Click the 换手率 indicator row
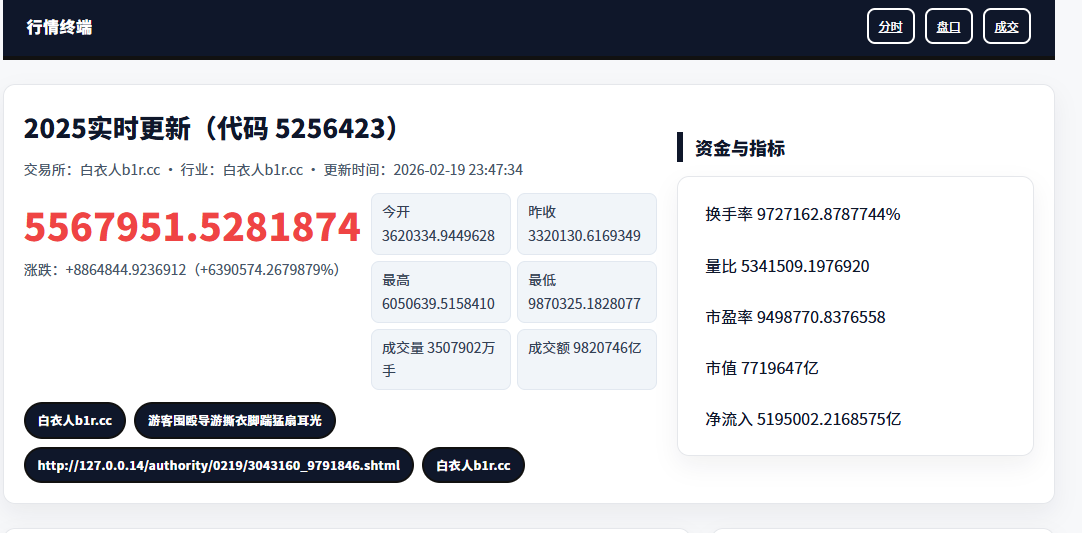Image resolution: width=1082 pixels, height=533 pixels. click(802, 214)
